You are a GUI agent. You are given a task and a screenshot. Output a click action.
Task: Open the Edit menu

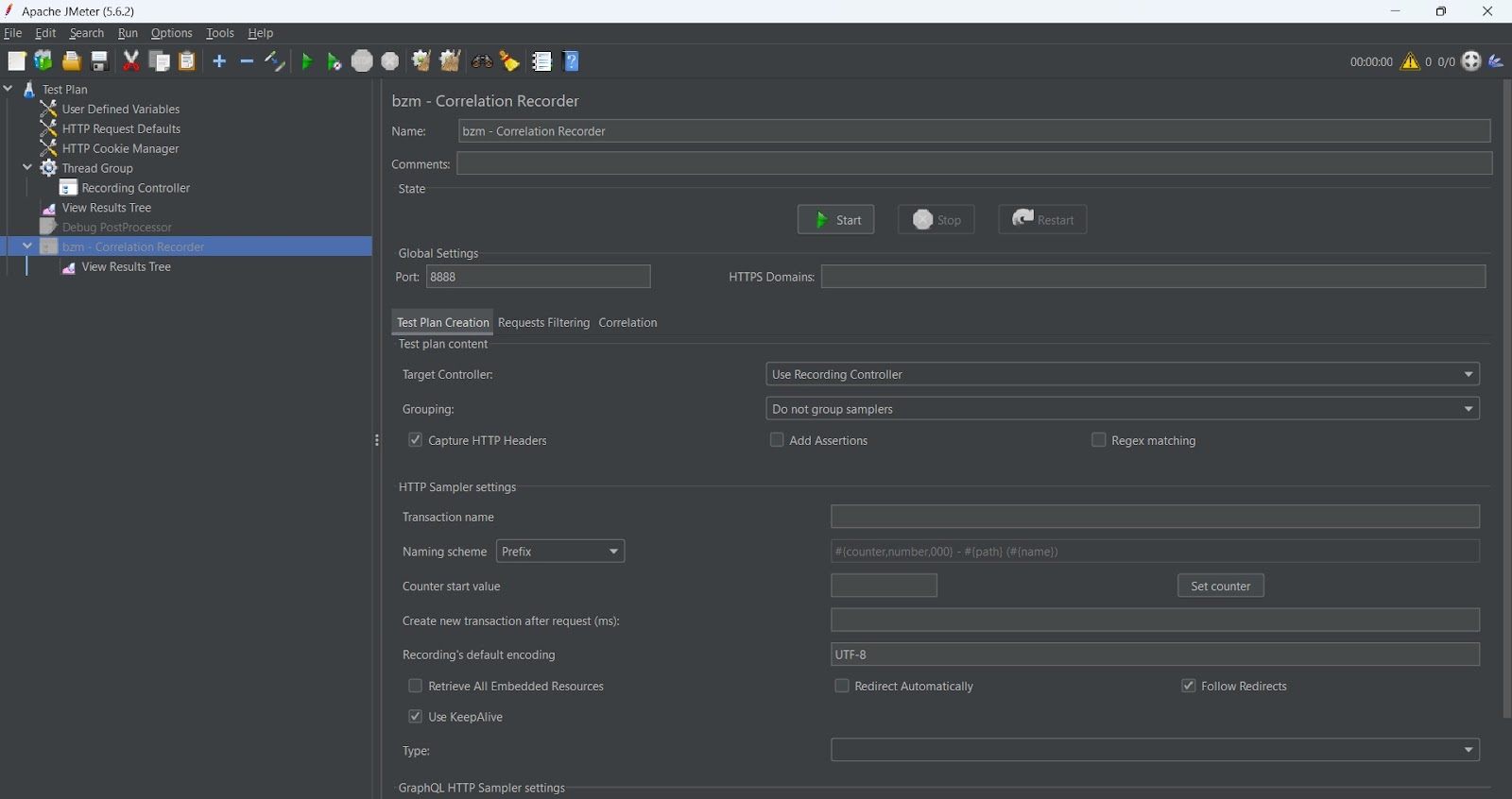pos(45,33)
